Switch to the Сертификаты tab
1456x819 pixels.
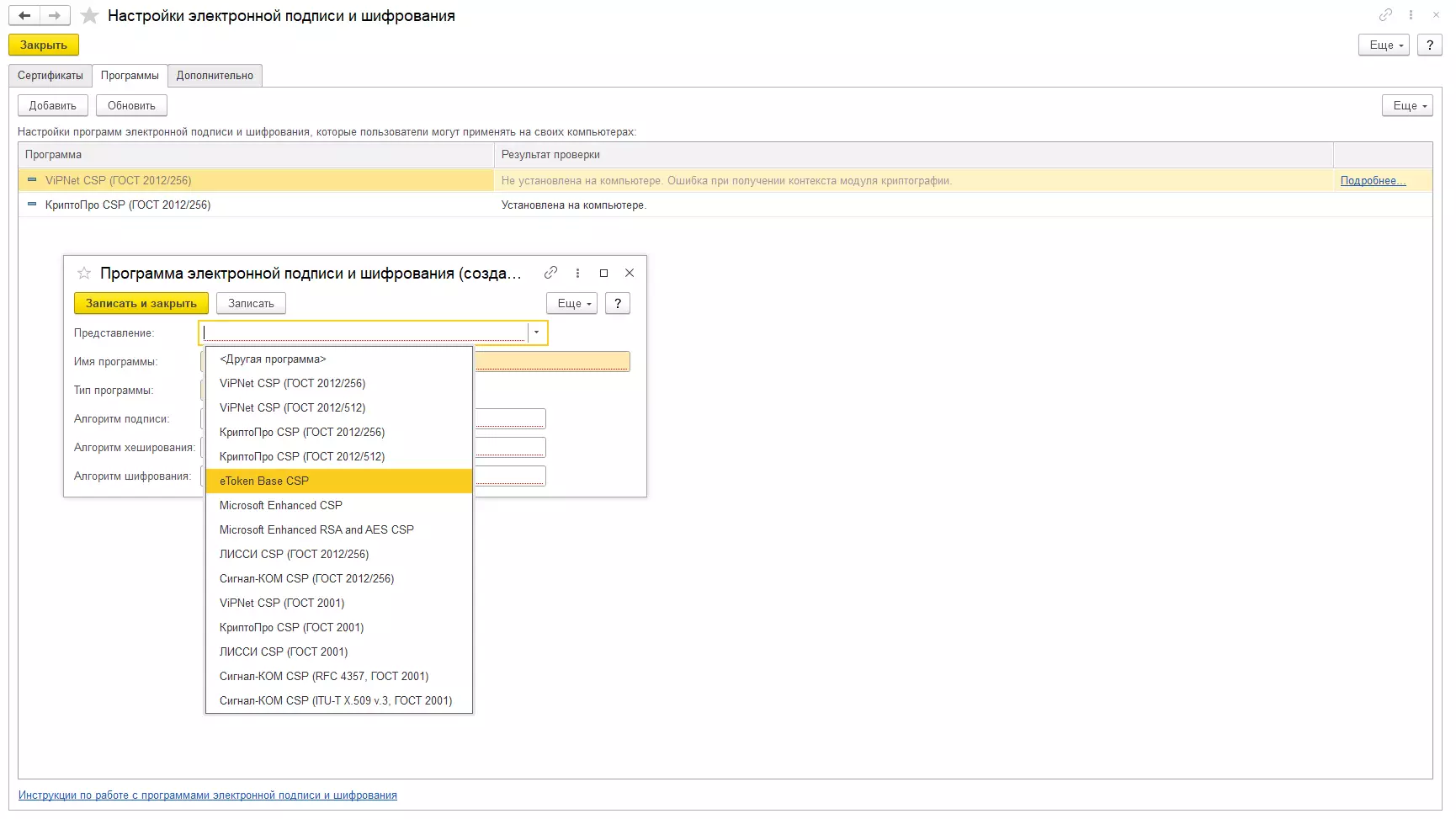tap(50, 76)
